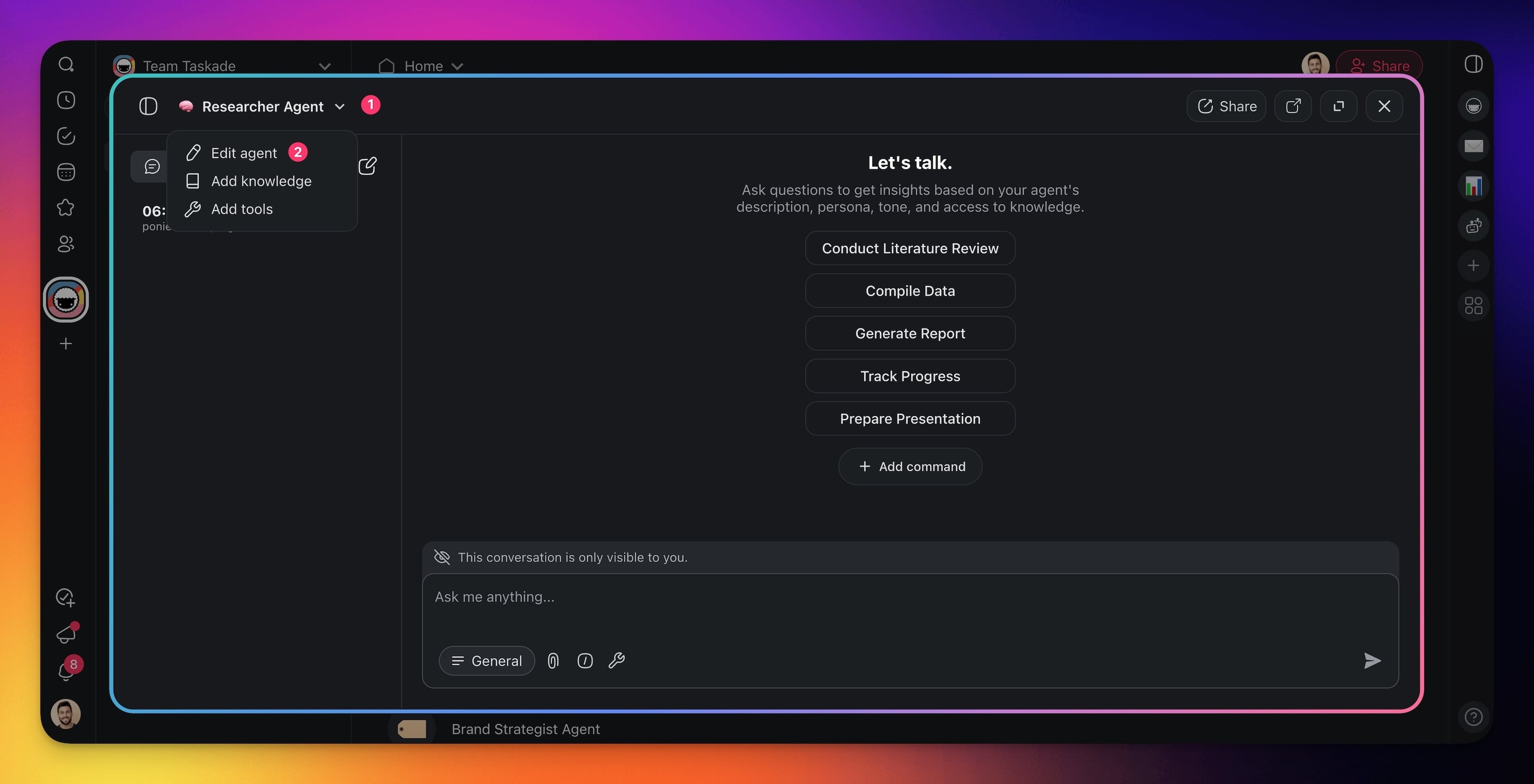The height and width of the screenshot is (784, 1534).
Task: Expand the Researcher Agent dropdown
Action: (340, 106)
